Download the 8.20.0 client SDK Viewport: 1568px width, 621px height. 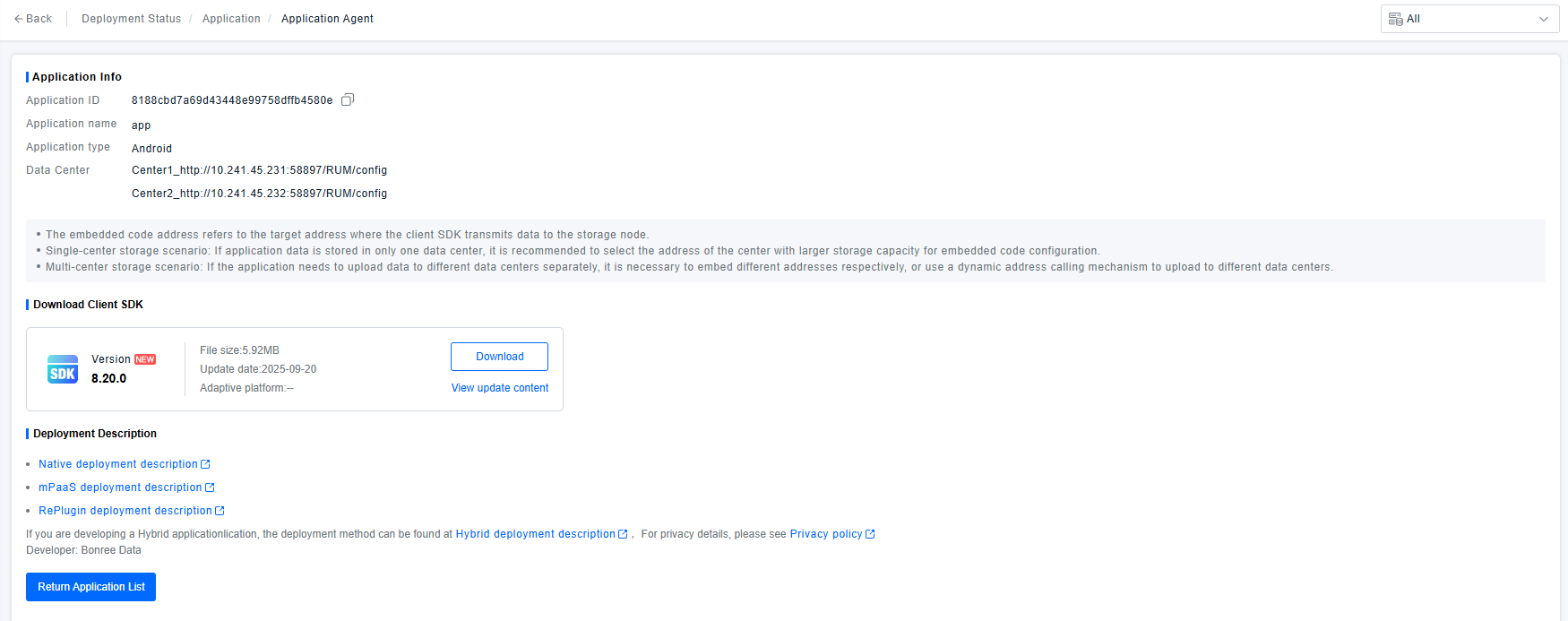tap(499, 357)
